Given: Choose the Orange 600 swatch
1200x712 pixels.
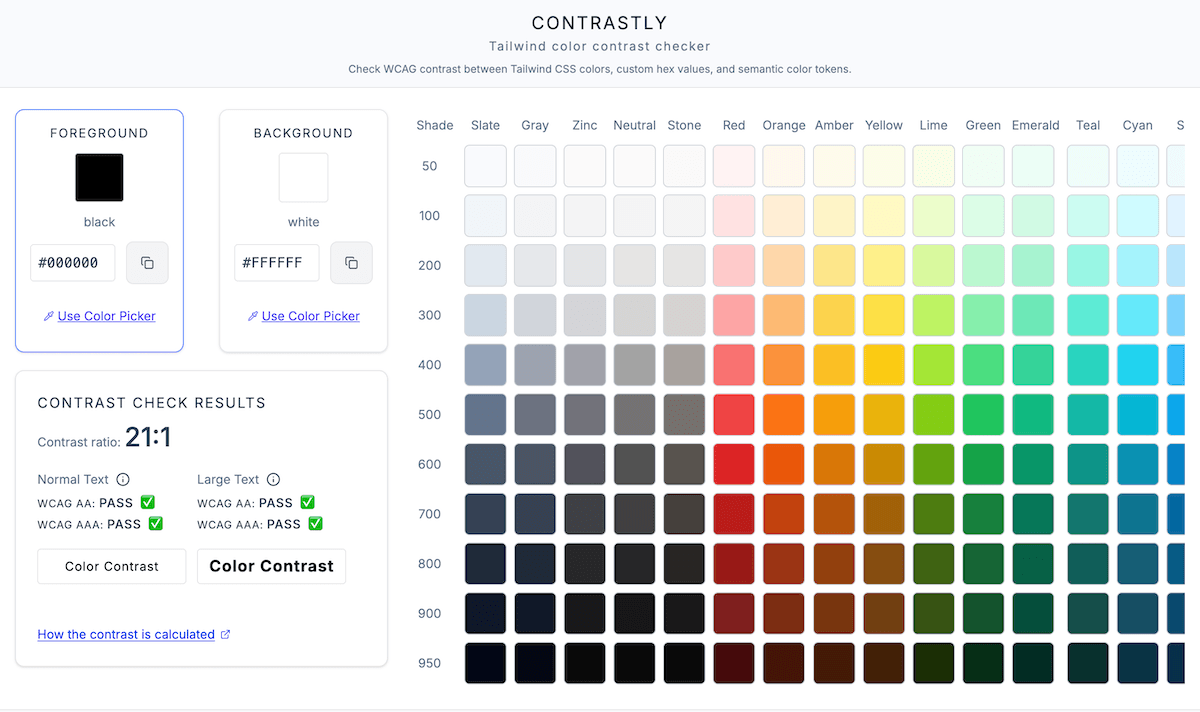Looking at the screenshot, I should coord(784,464).
